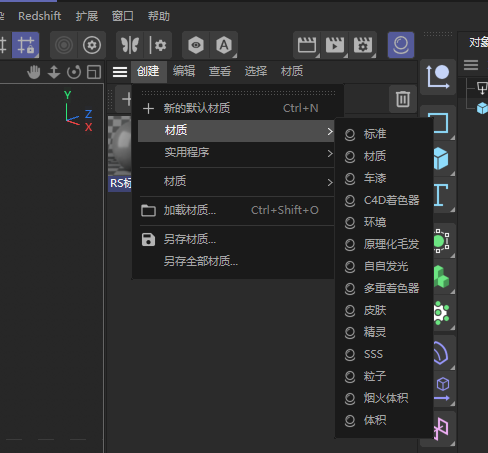This screenshot has height=453, width=488.
Task: Click the blue cube primitive icon
Action: point(444,159)
